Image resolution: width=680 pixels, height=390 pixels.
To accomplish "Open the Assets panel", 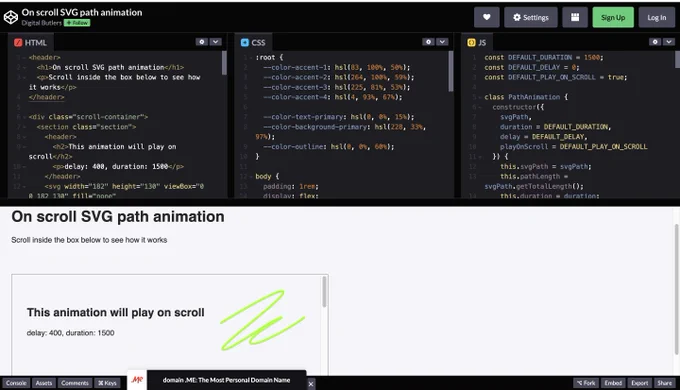I will [x=44, y=383].
